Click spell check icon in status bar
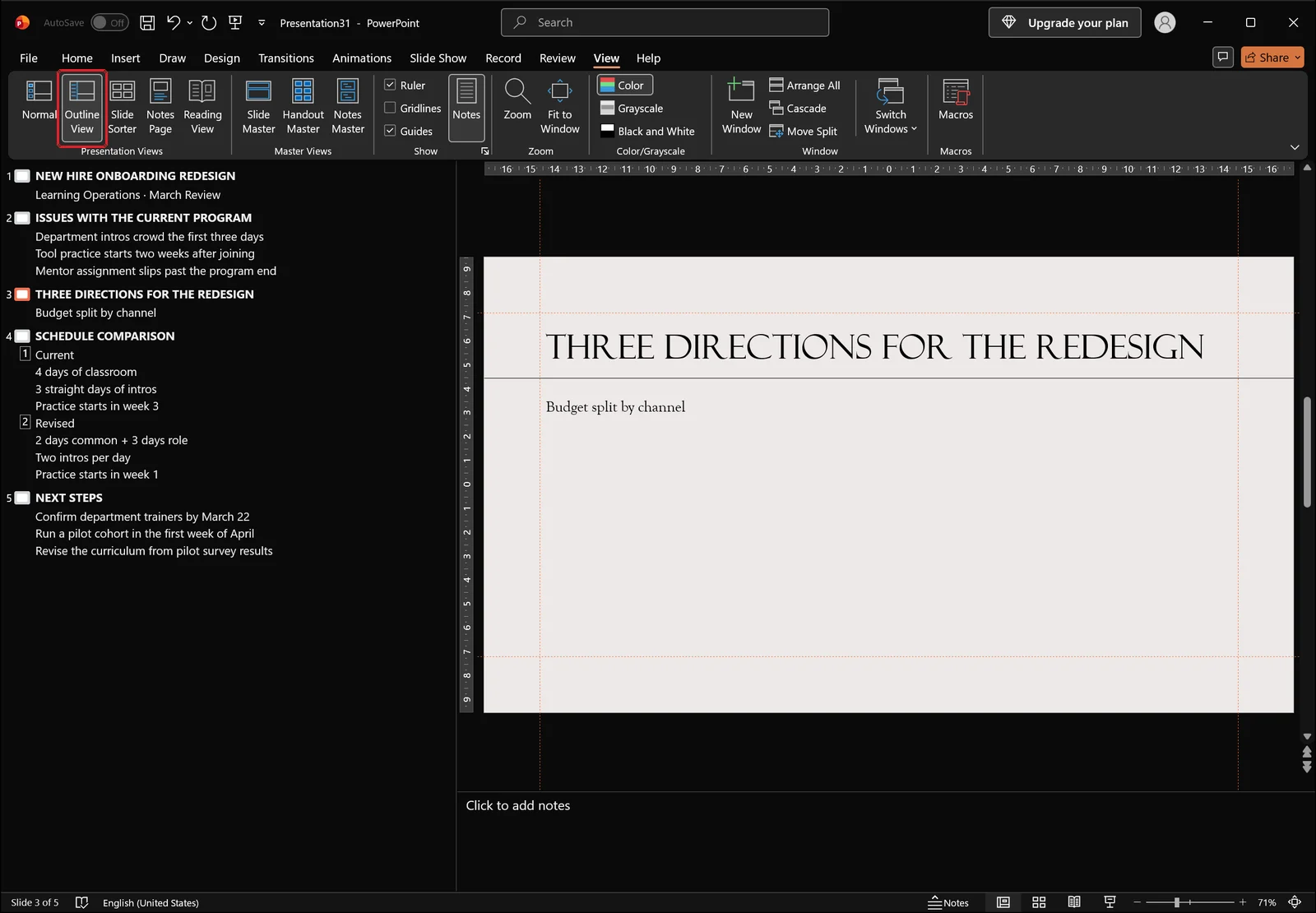The image size is (1316, 913). point(81,902)
